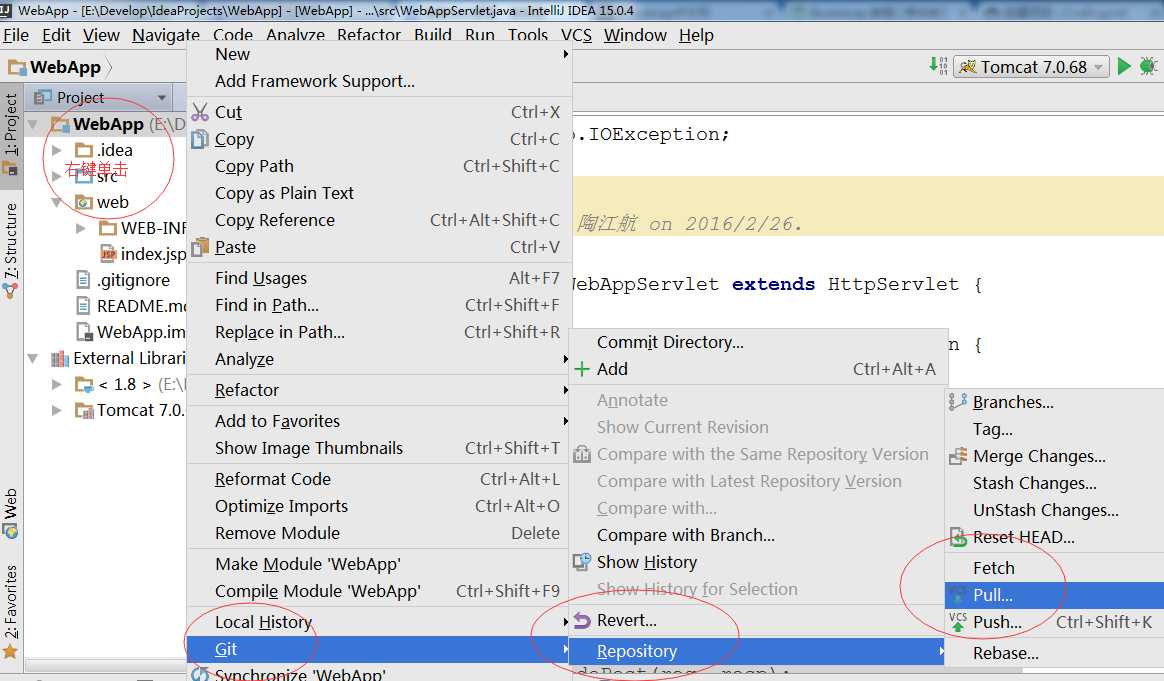Select Pull... in the Repository submenu

1054,595
